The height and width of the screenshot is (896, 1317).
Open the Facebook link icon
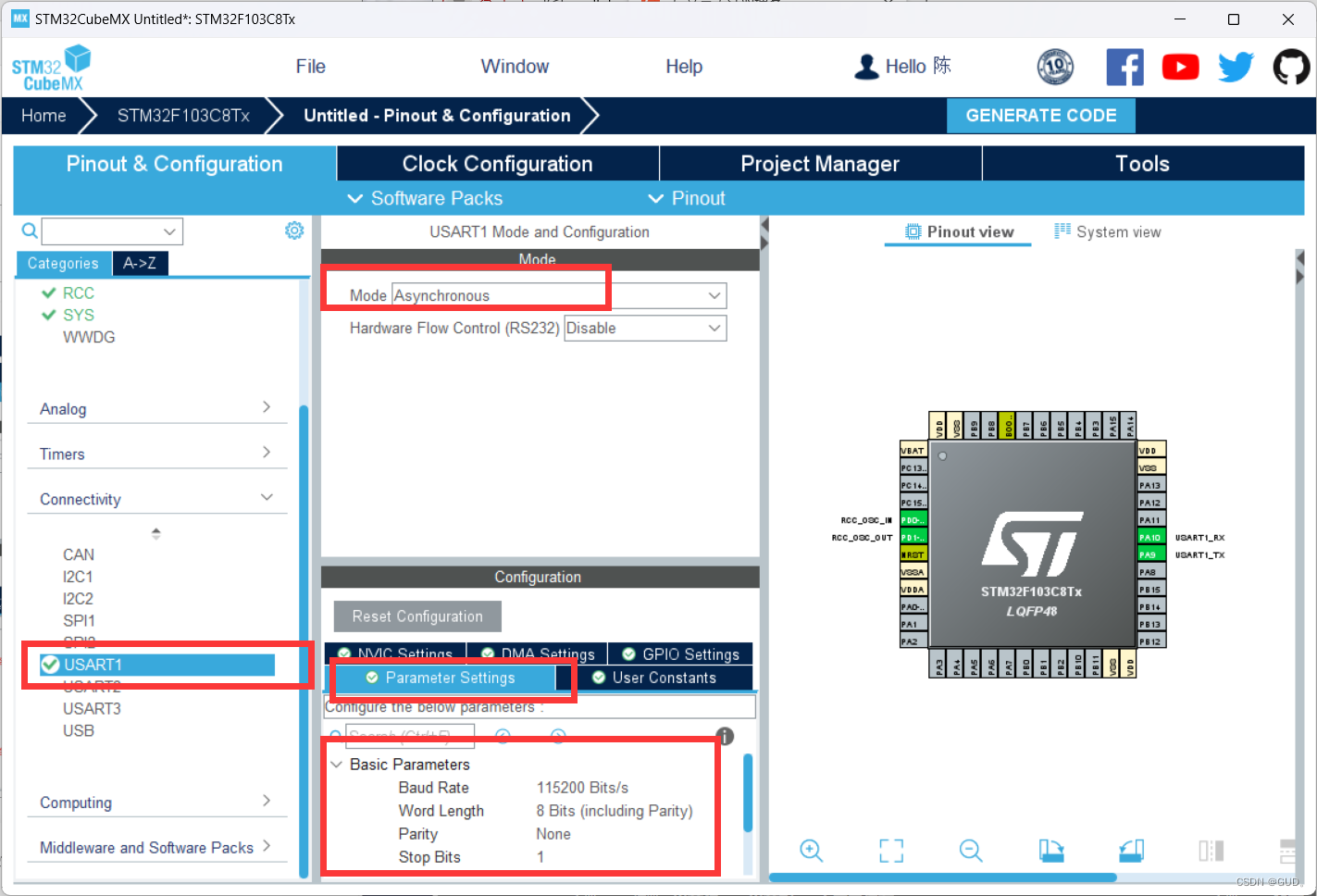(x=1124, y=67)
